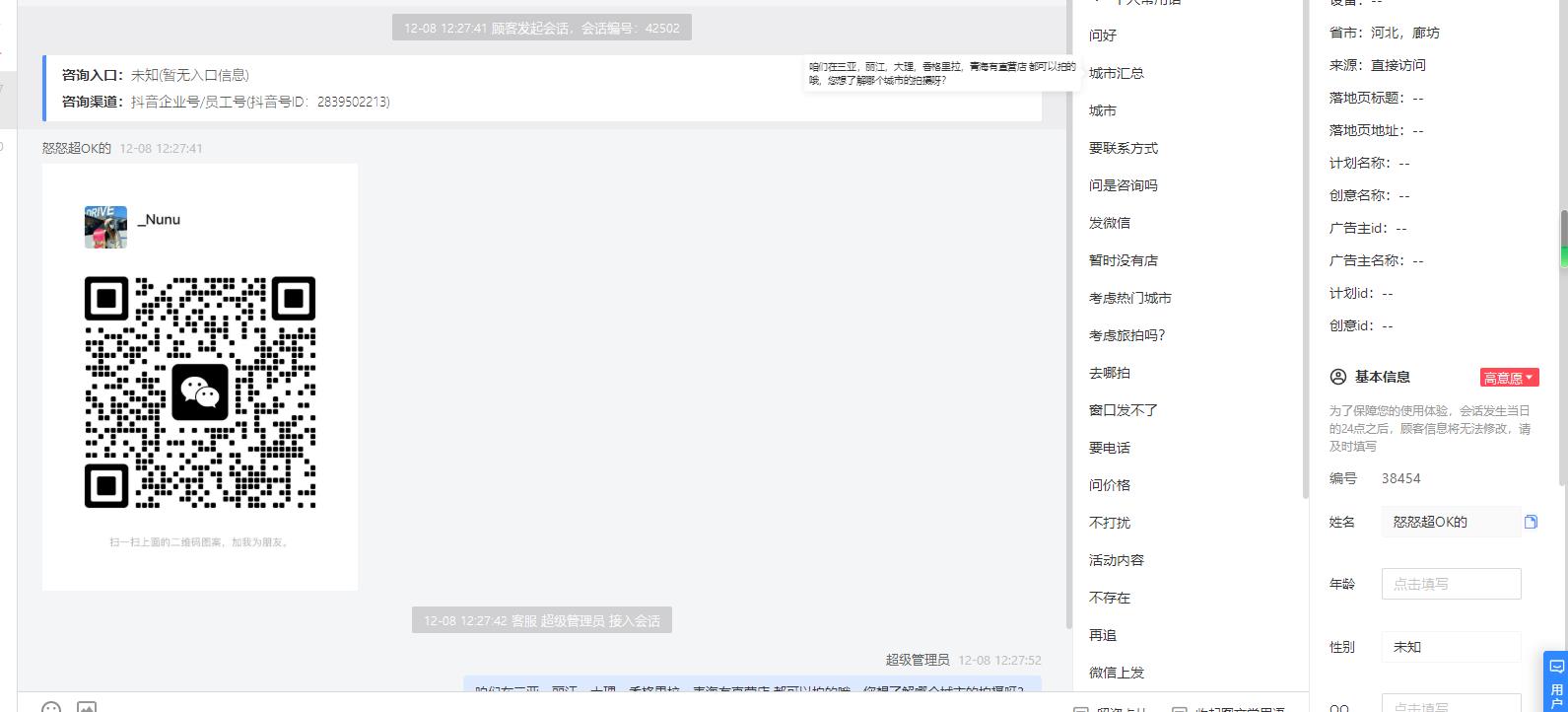The width and height of the screenshot is (1568, 712).
Task: Click the chat area vertical scrollbar
Action: coord(1069,316)
